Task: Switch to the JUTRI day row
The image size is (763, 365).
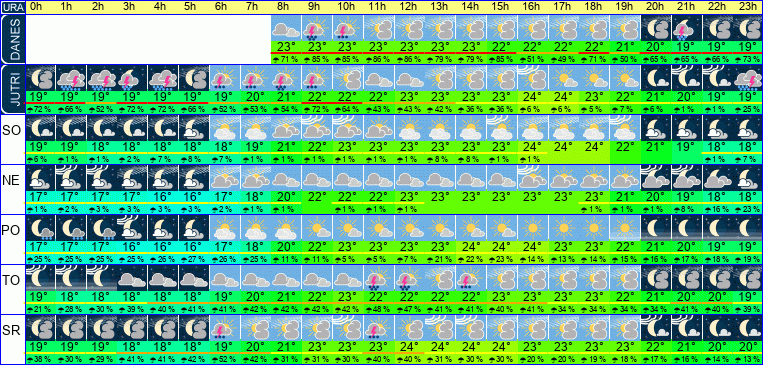Action: point(12,90)
